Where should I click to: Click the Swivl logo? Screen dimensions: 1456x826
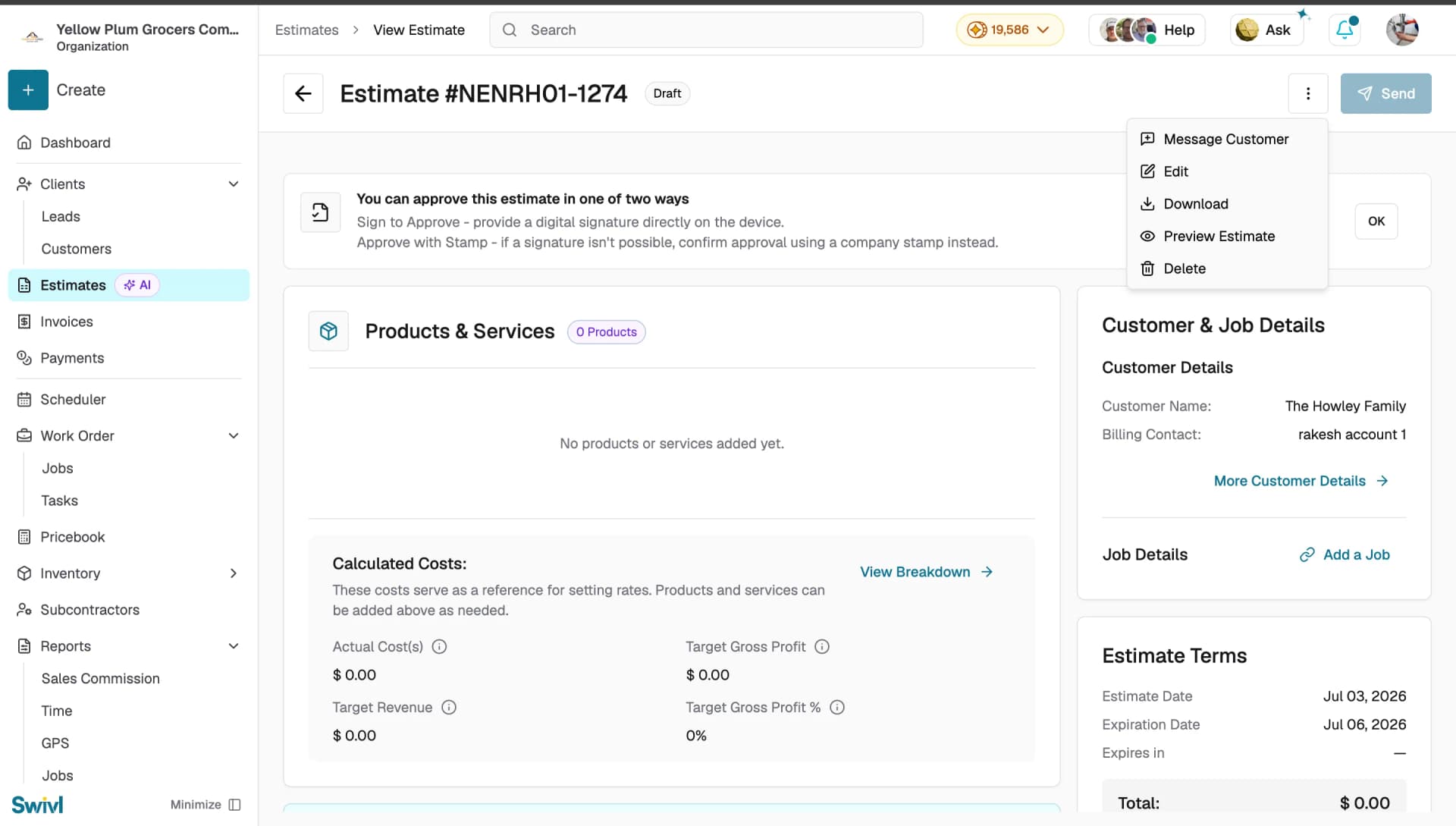tap(38, 805)
